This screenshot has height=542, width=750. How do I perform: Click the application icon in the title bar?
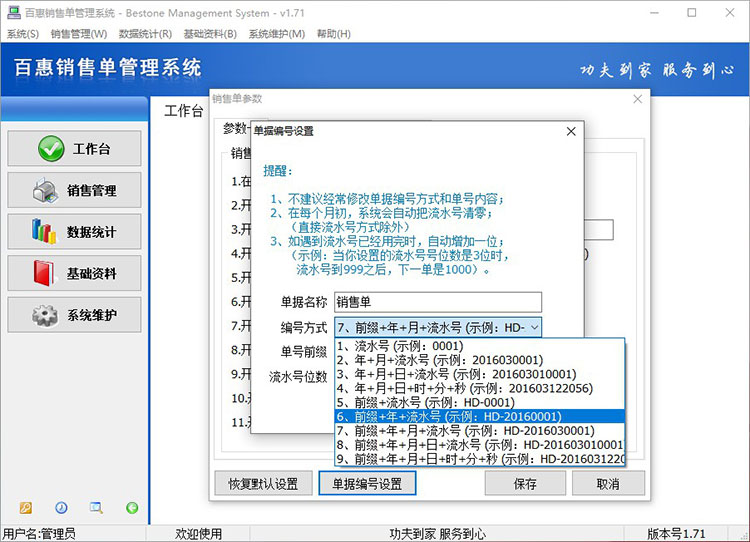(x=14, y=13)
